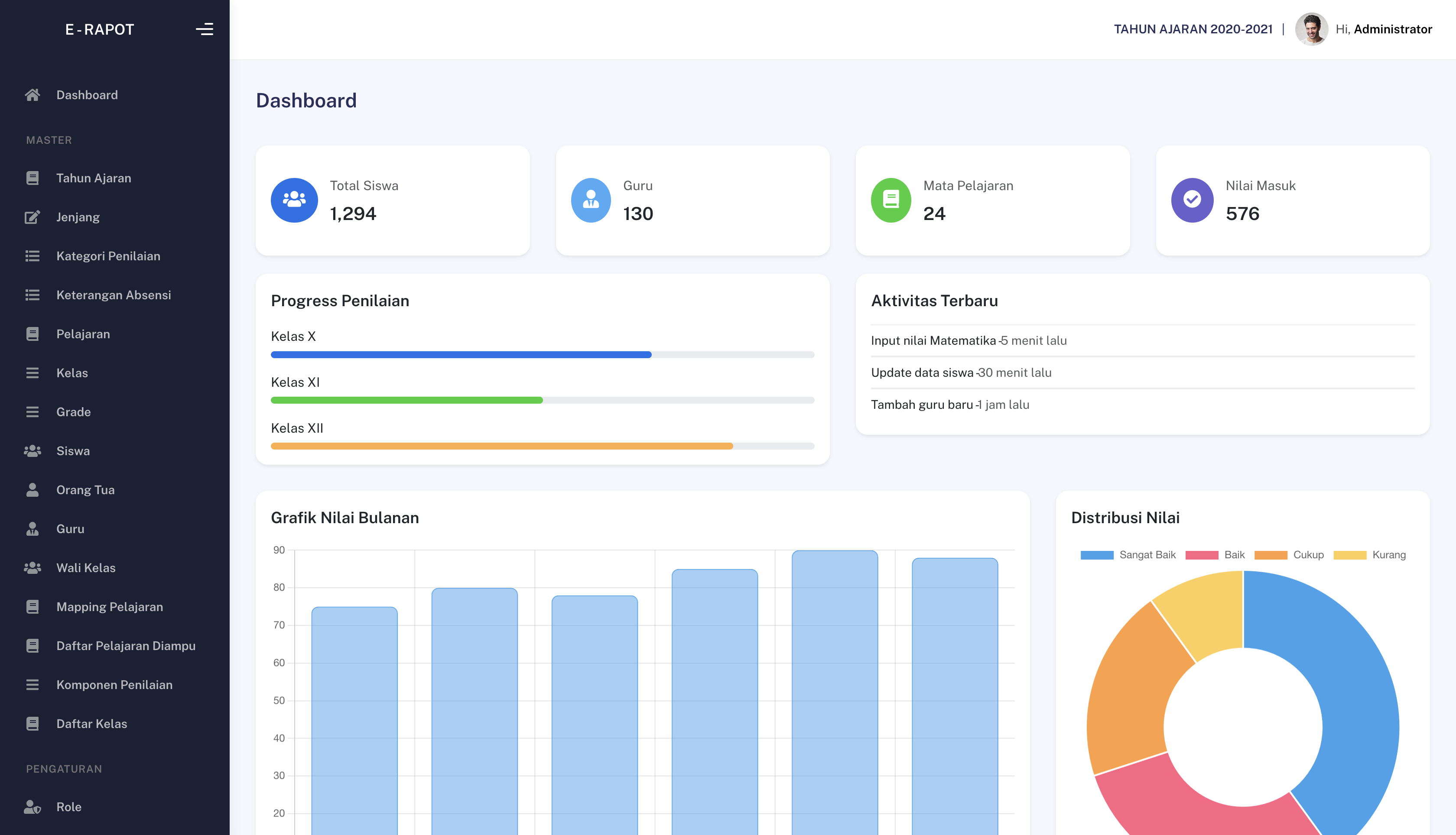Toggle Cukup legend swatch
Screen dimensions: 1456x835
[1271, 555]
